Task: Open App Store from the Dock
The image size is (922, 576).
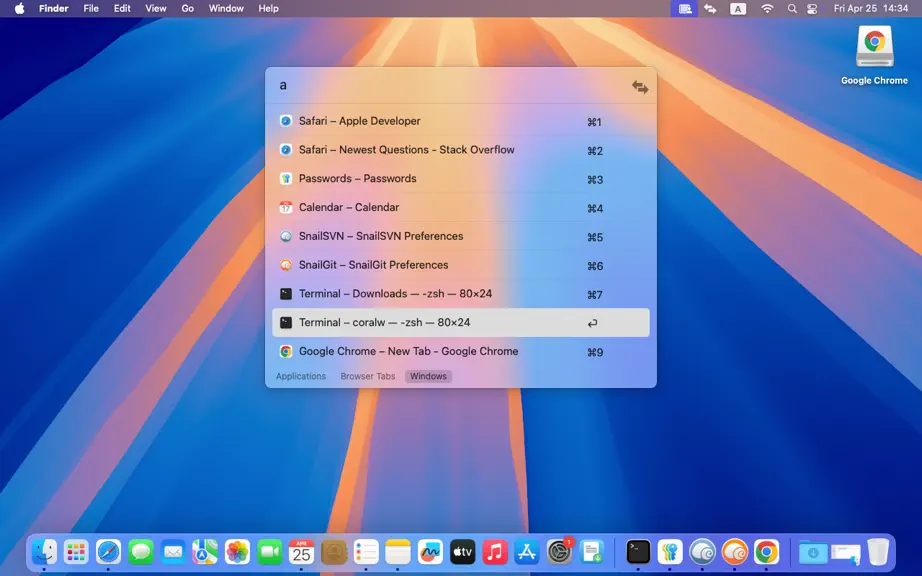Action: (527, 552)
